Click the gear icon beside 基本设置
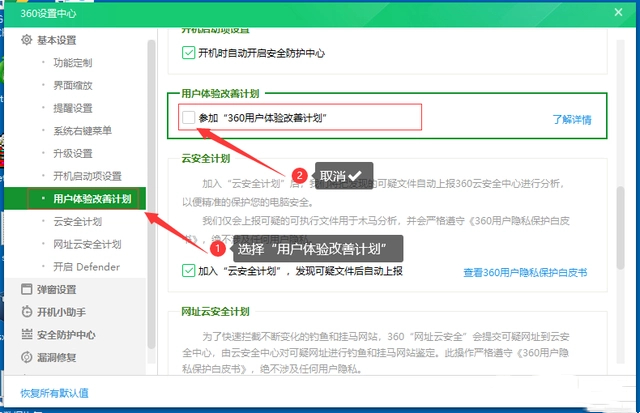640x413 pixels. 27,40
